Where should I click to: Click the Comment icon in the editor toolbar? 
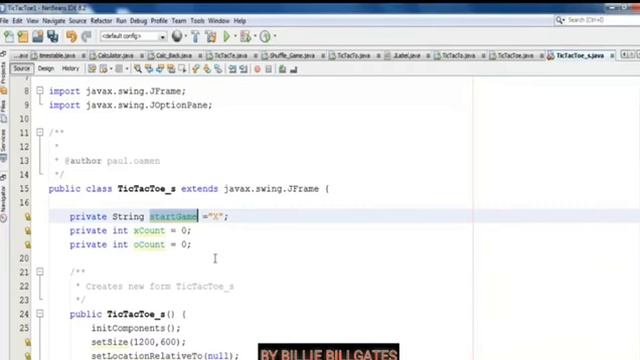[282, 69]
